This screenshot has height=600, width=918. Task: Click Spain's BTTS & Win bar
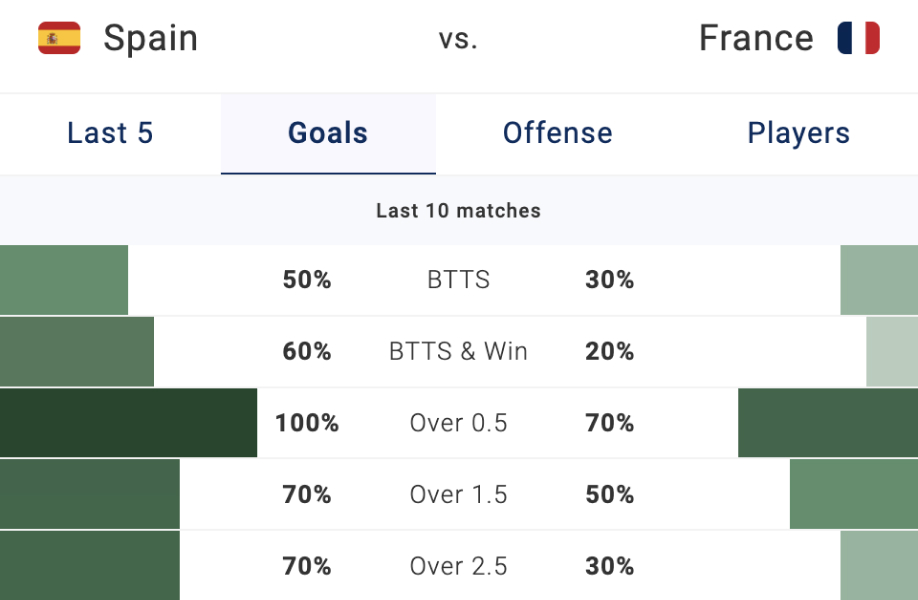(x=77, y=352)
